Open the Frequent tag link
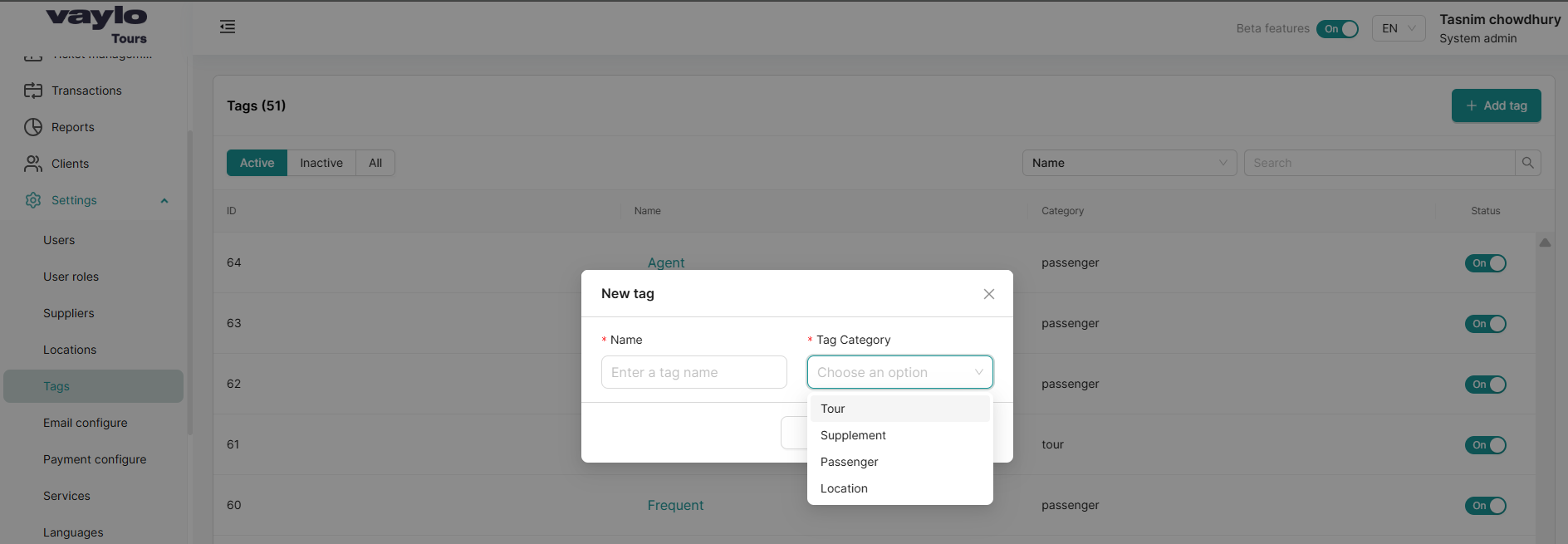Viewport: 1568px width, 544px height. (675, 505)
